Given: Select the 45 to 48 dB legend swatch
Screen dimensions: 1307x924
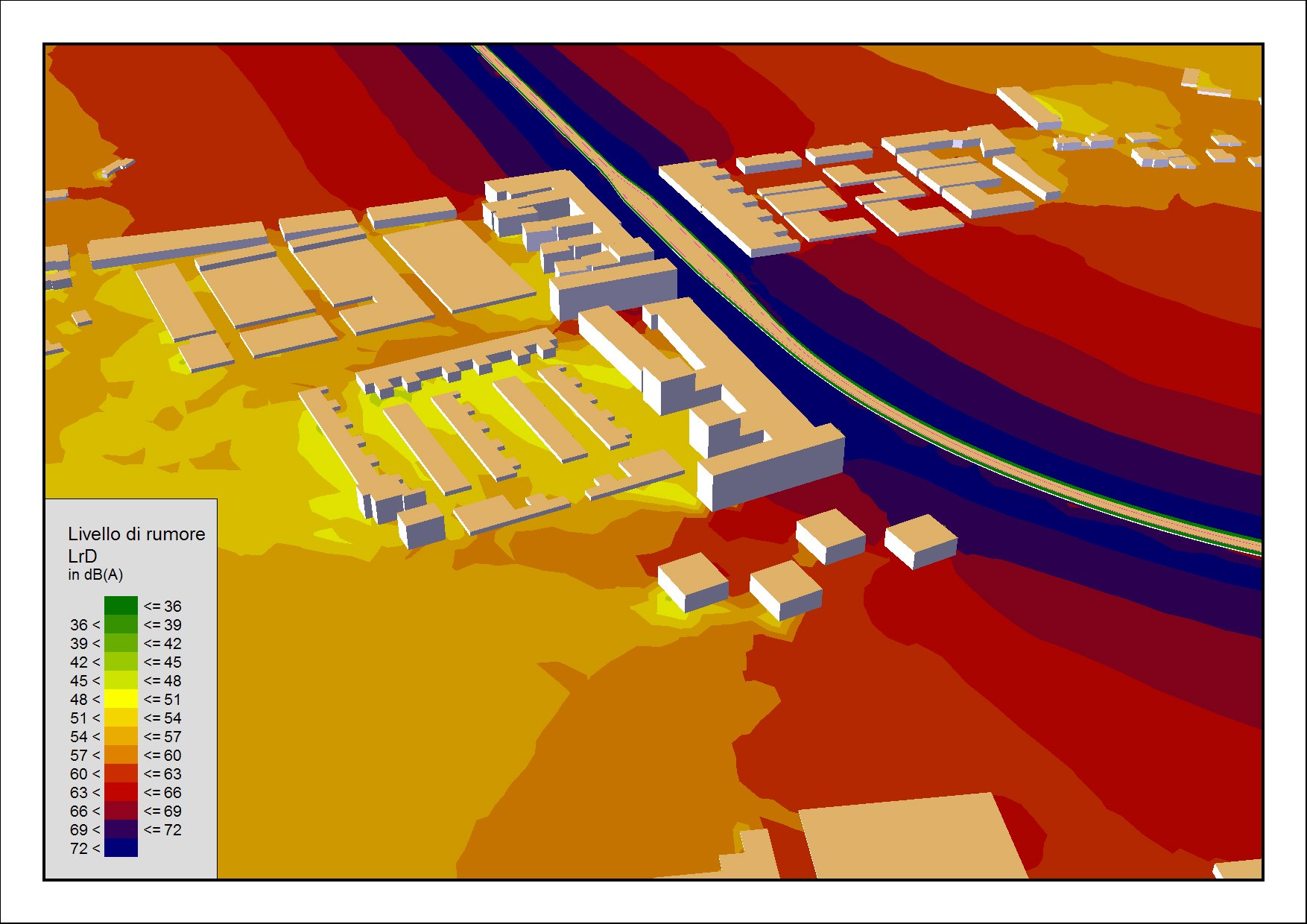Looking at the screenshot, I should 121,680.
